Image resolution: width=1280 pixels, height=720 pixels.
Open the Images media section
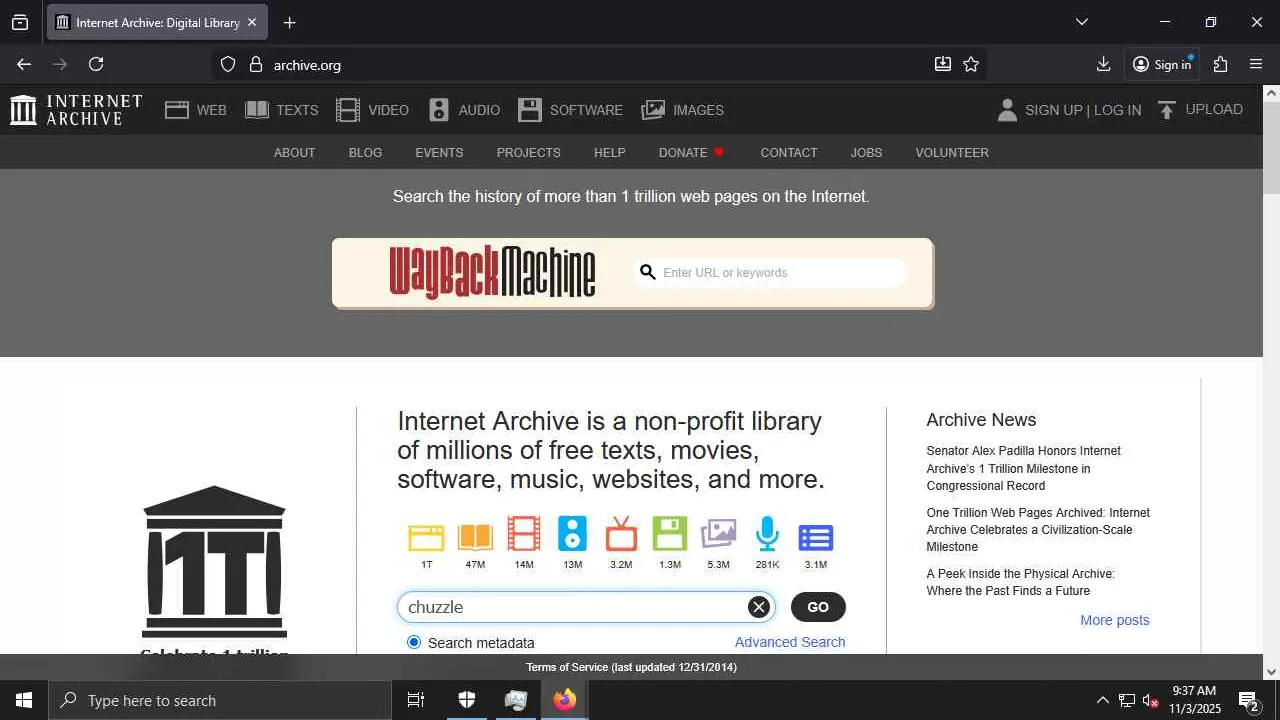click(682, 110)
